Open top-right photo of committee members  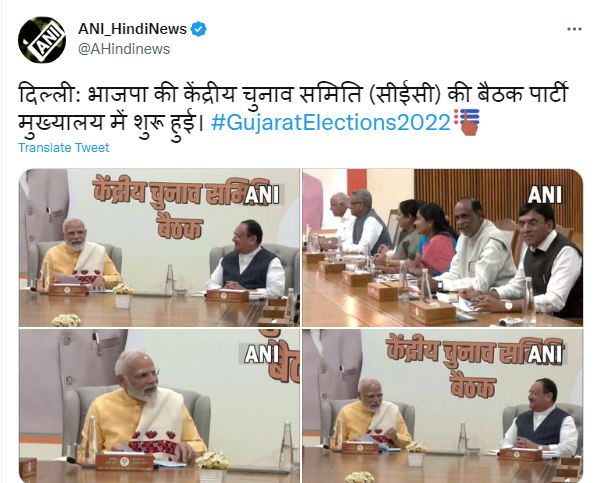pos(443,248)
